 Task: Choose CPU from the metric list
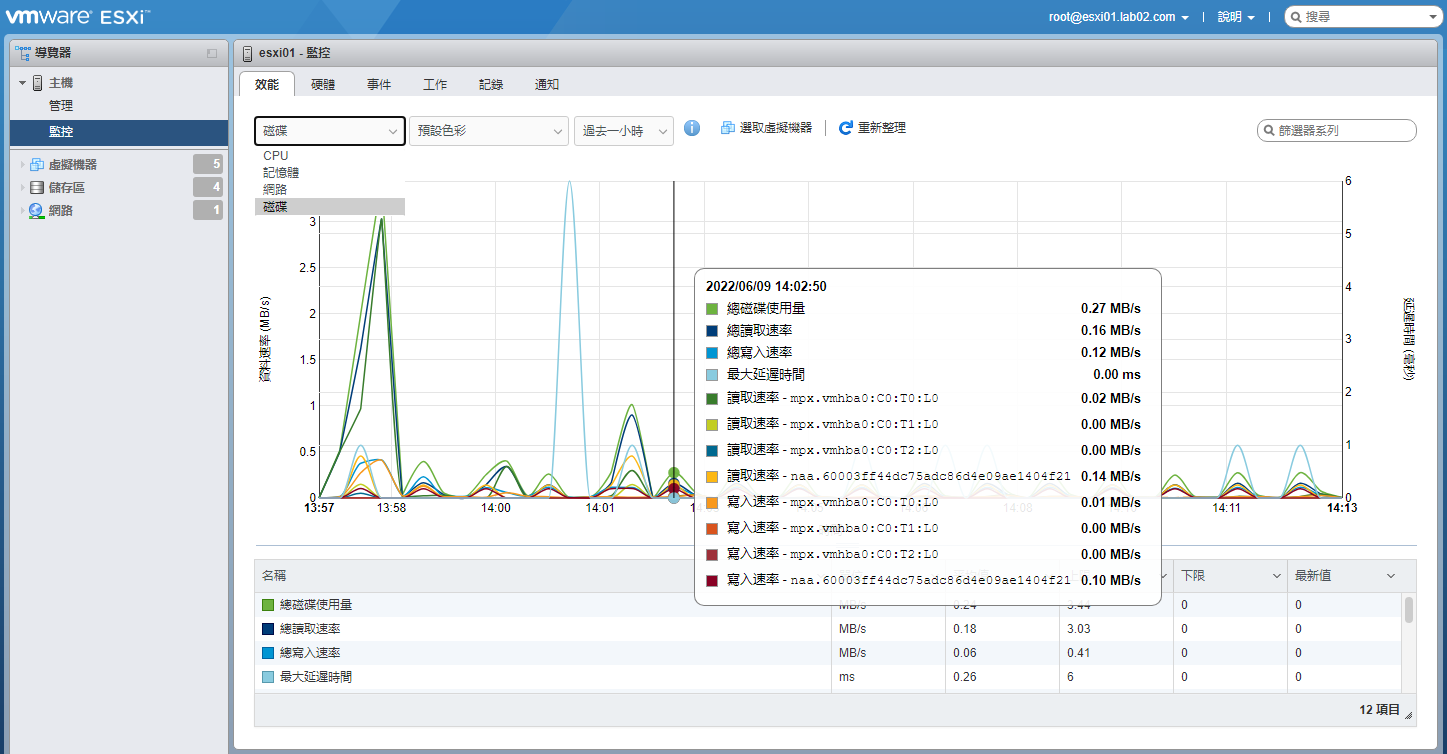click(x=330, y=156)
